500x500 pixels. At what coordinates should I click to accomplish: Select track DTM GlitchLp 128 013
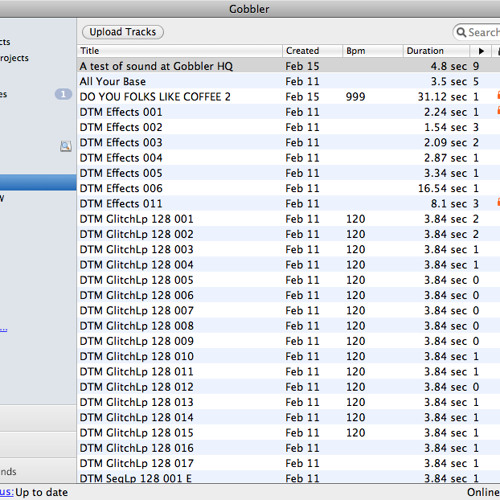288,402
